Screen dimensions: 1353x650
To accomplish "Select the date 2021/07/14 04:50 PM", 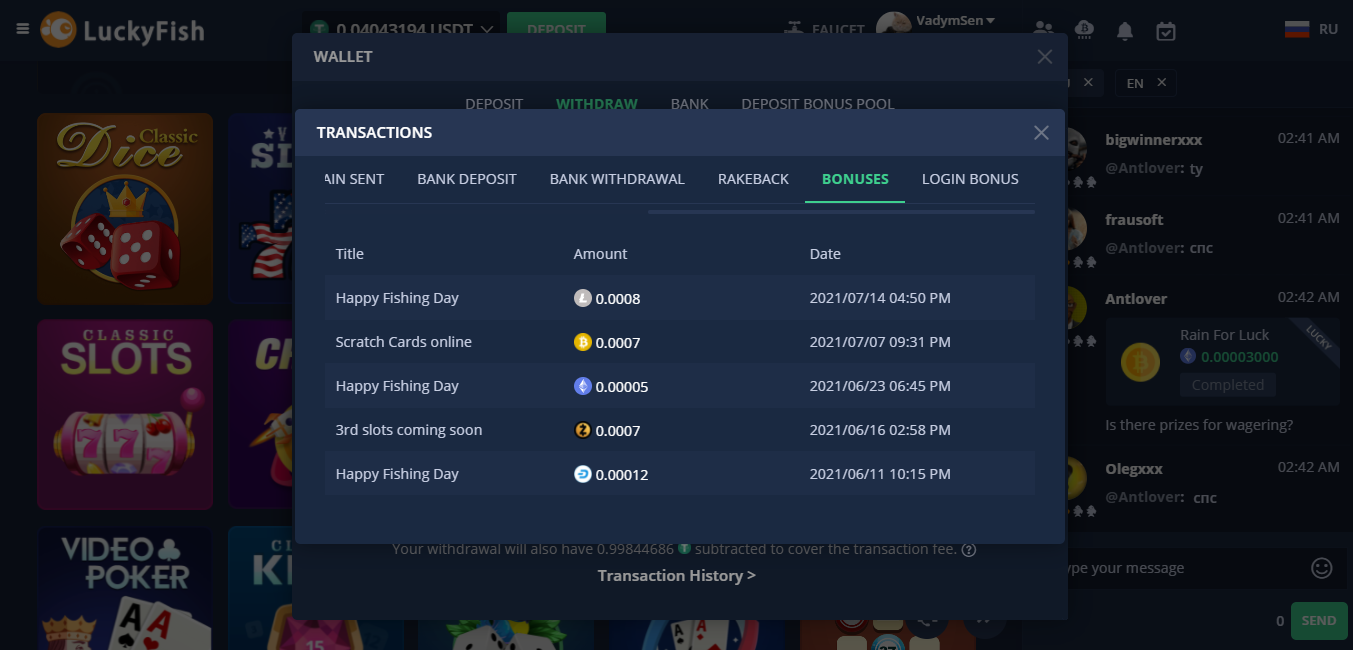I will (x=880, y=298).
